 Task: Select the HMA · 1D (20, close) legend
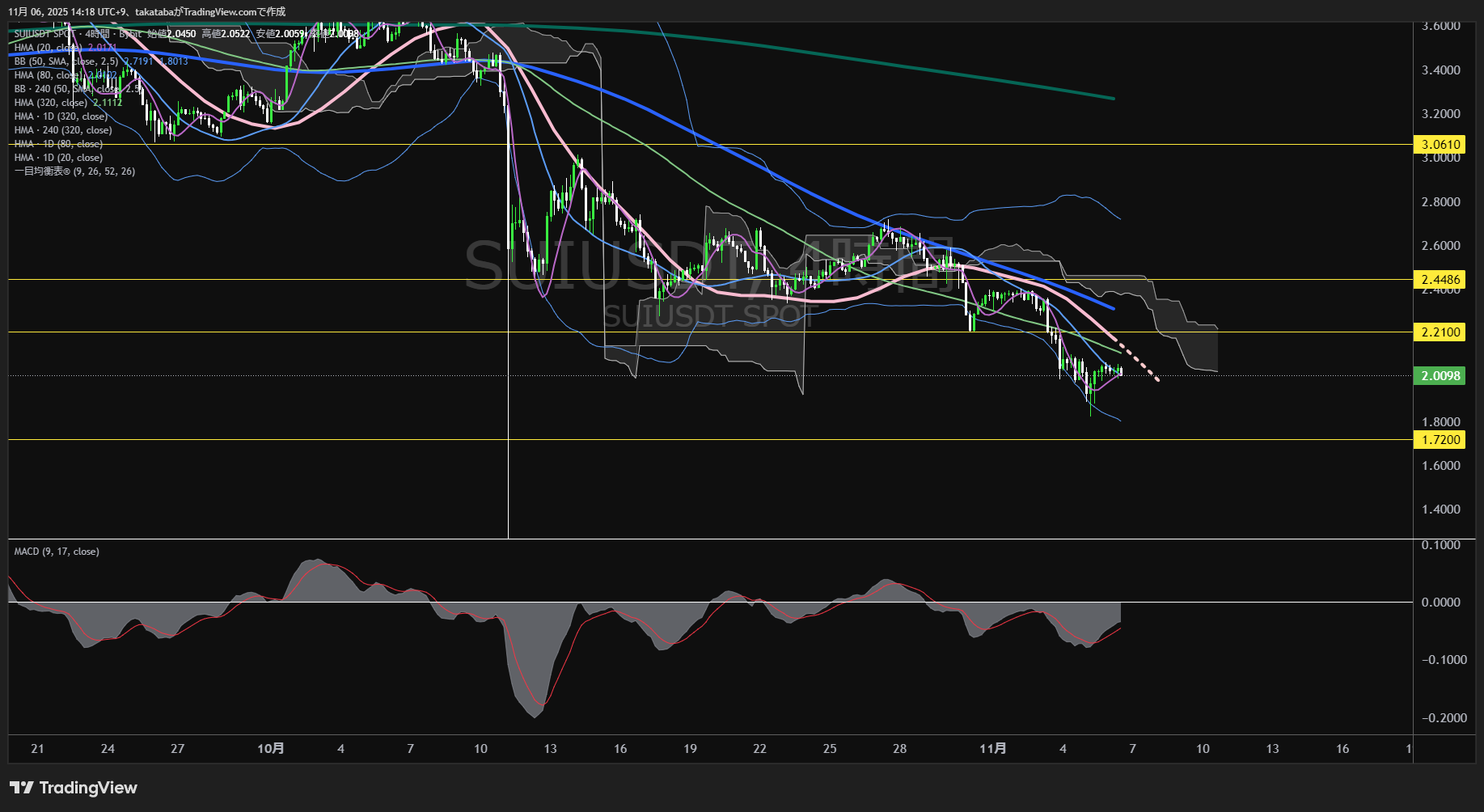[58, 158]
